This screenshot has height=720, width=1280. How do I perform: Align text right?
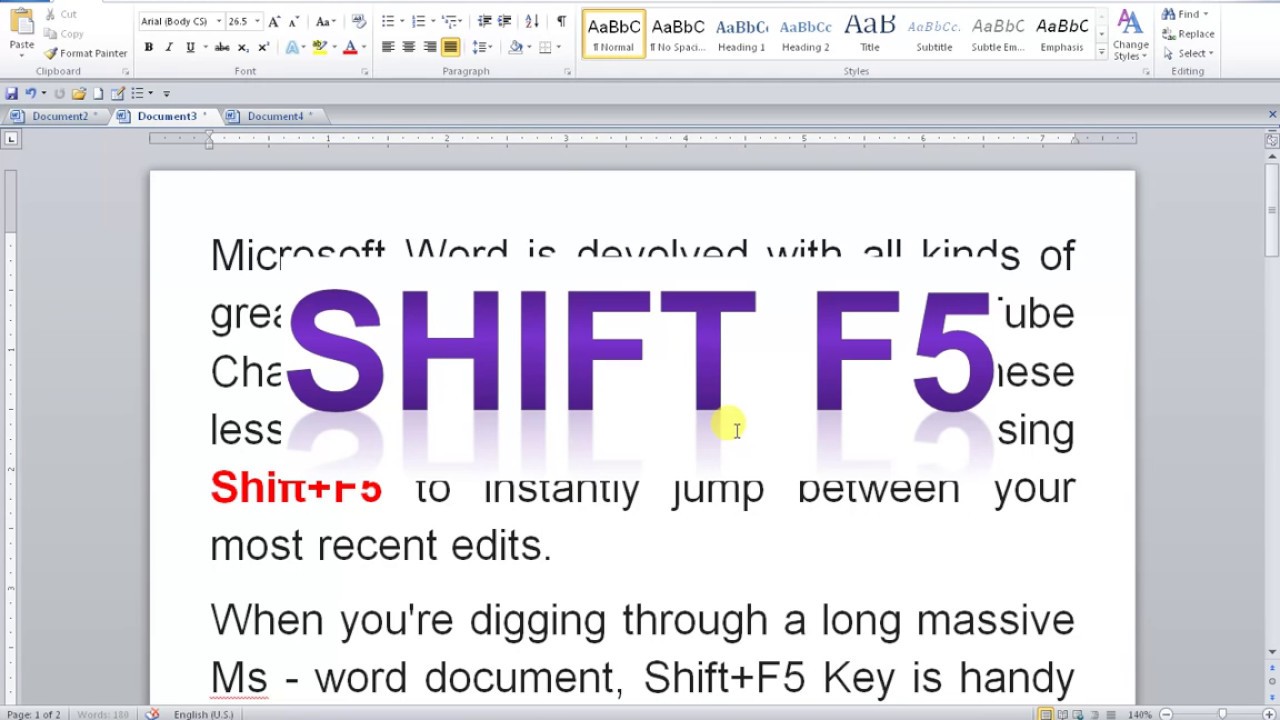(430, 47)
